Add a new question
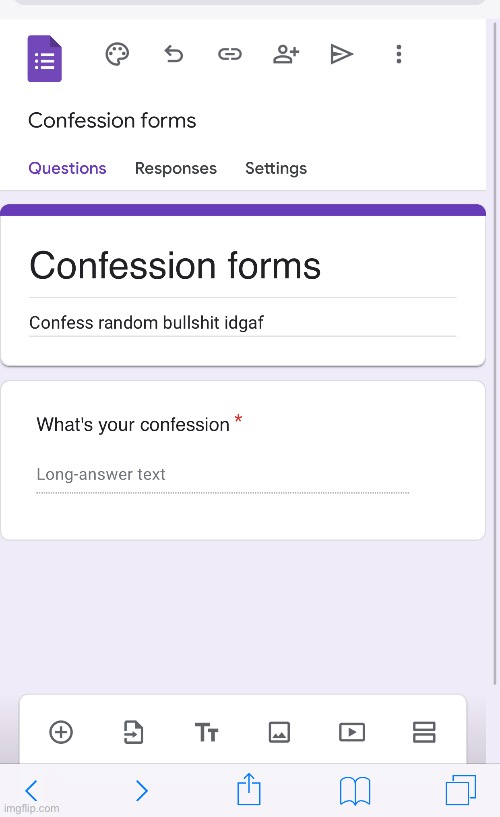The width and height of the screenshot is (500, 817). click(x=61, y=732)
